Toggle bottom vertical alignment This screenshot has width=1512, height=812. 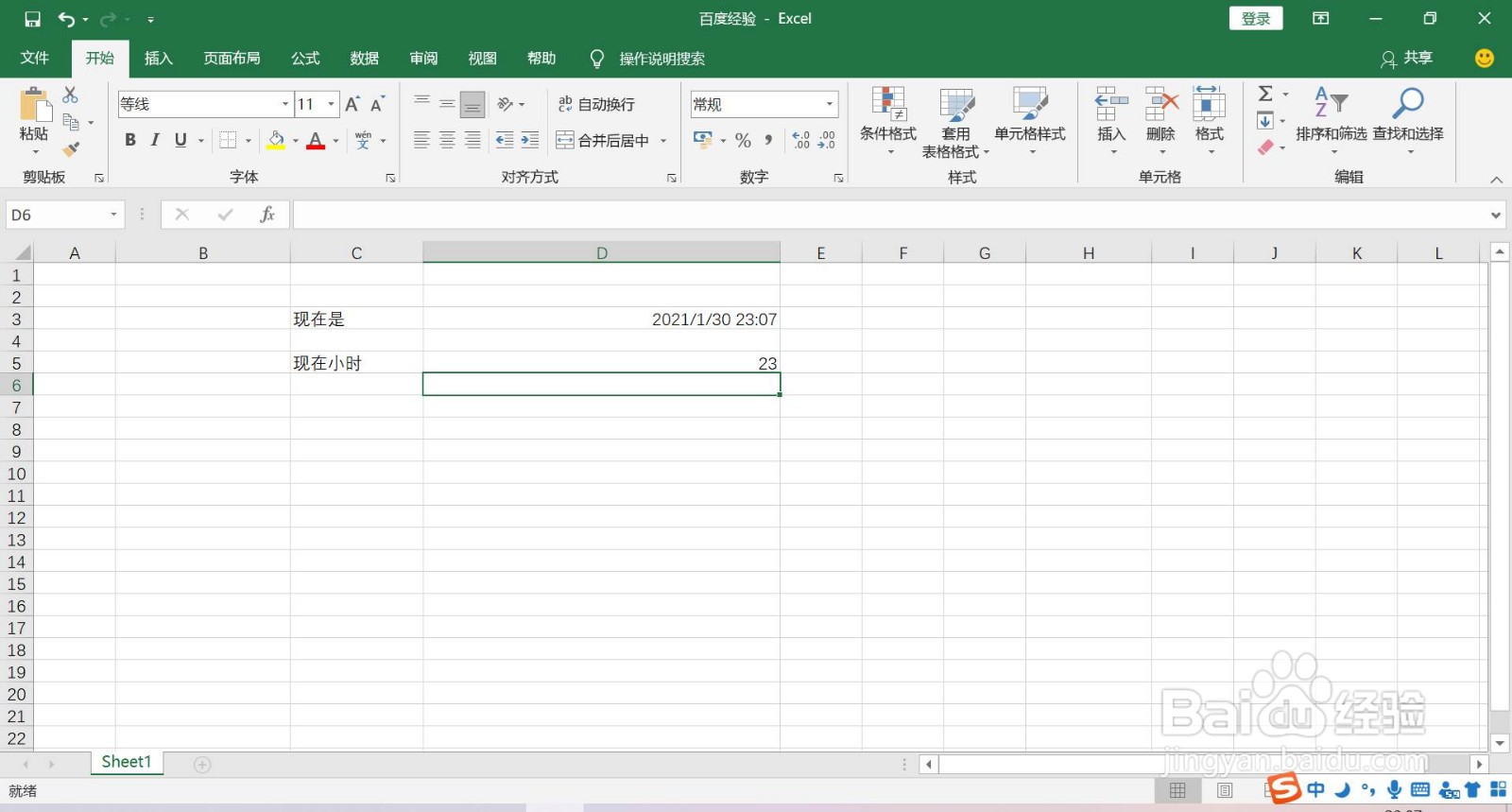[x=472, y=104]
